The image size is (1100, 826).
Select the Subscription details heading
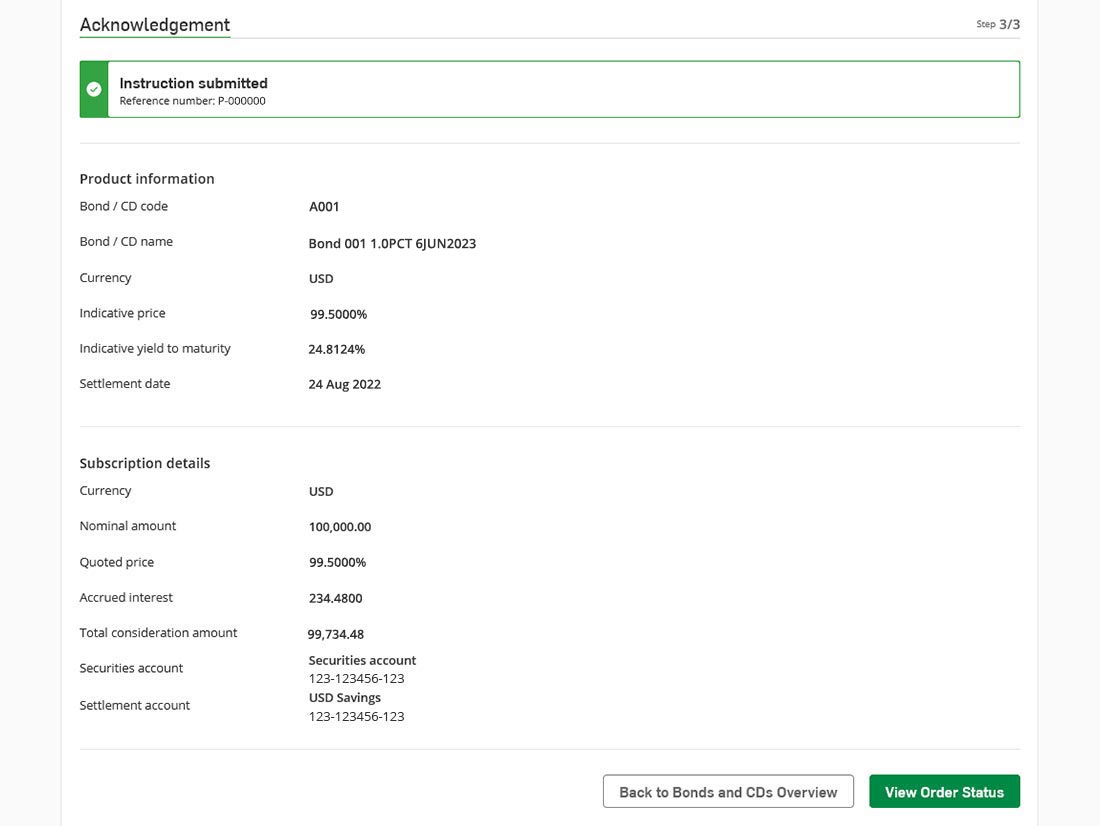[145, 463]
